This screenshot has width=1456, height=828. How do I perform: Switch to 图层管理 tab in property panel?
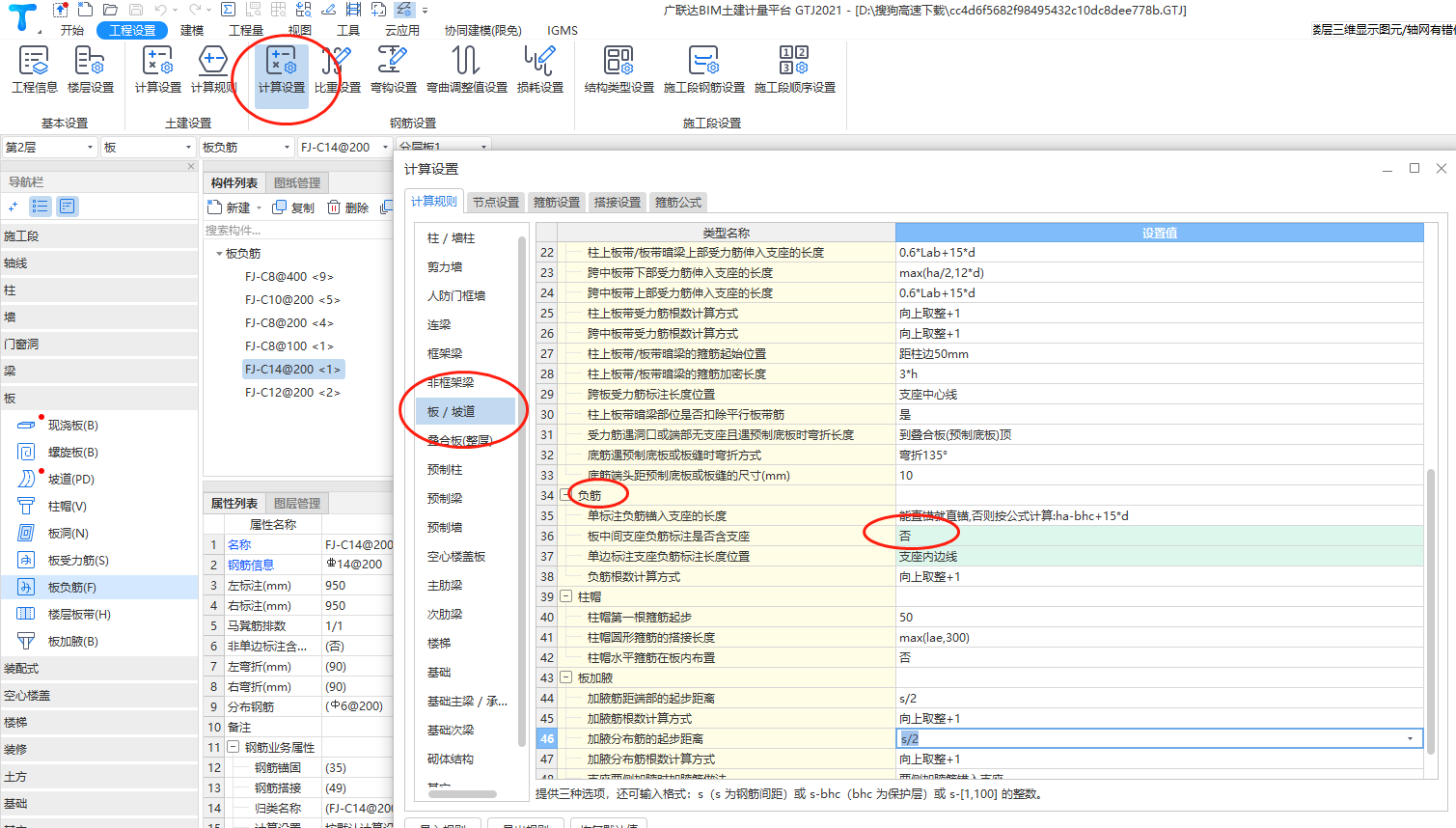(297, 503)
